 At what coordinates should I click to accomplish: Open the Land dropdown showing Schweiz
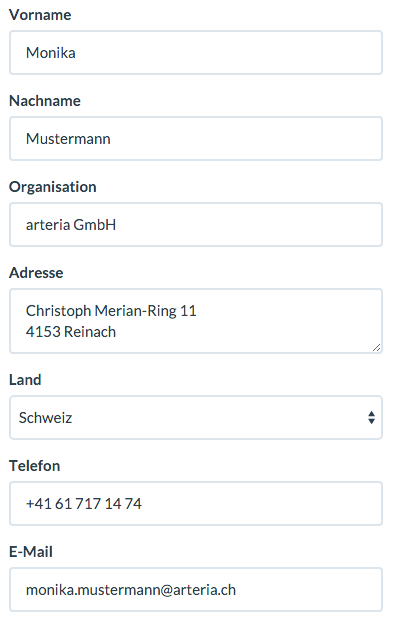click(196, 417)
